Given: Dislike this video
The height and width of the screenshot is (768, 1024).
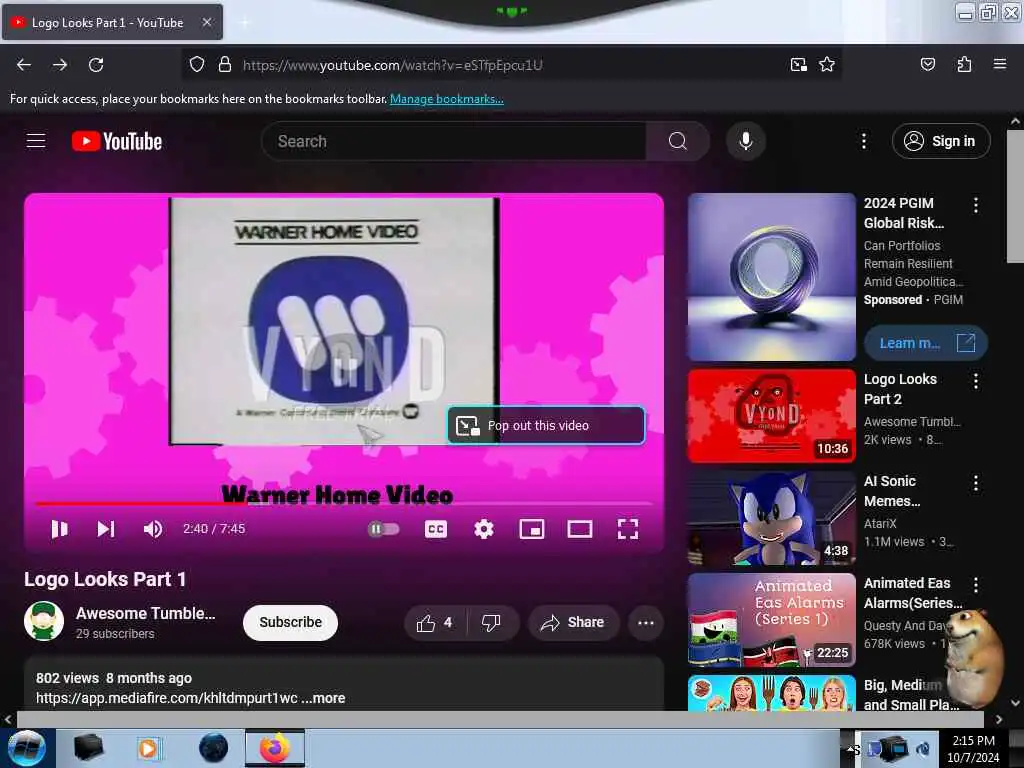Looking at the screenshot, I should (492, 623).
